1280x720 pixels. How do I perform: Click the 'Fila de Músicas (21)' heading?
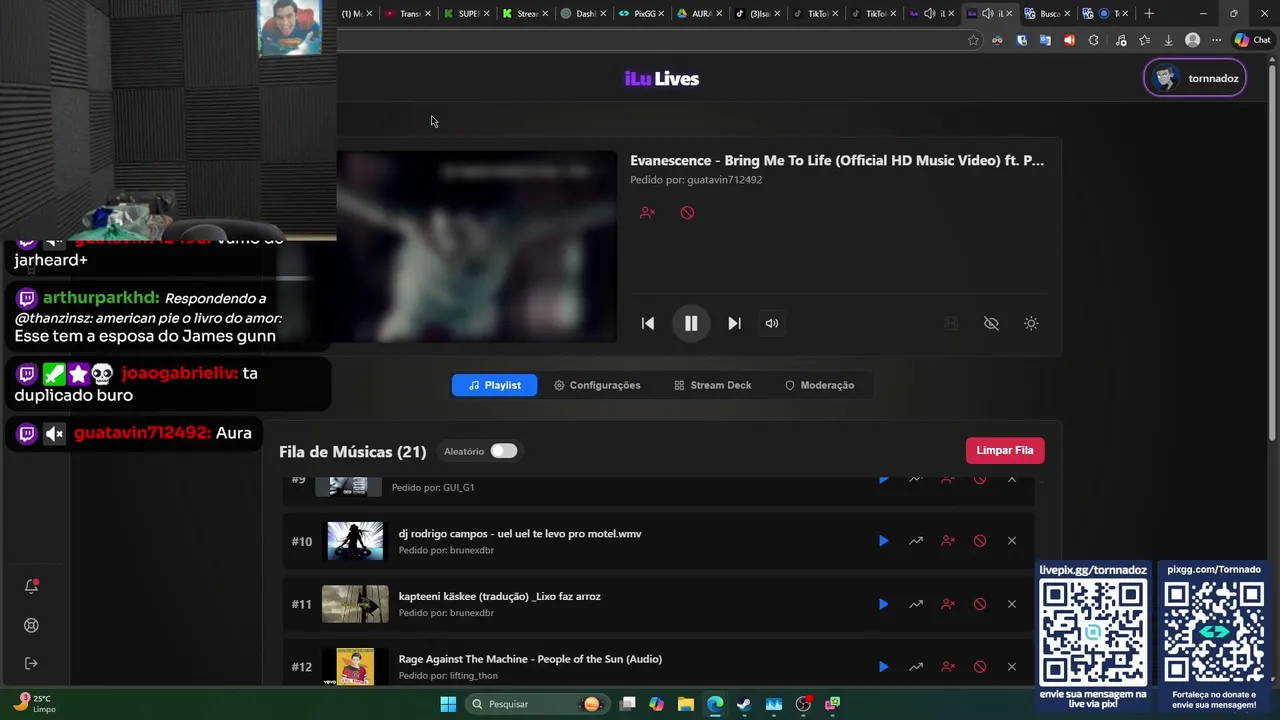[x=353, y=452]
